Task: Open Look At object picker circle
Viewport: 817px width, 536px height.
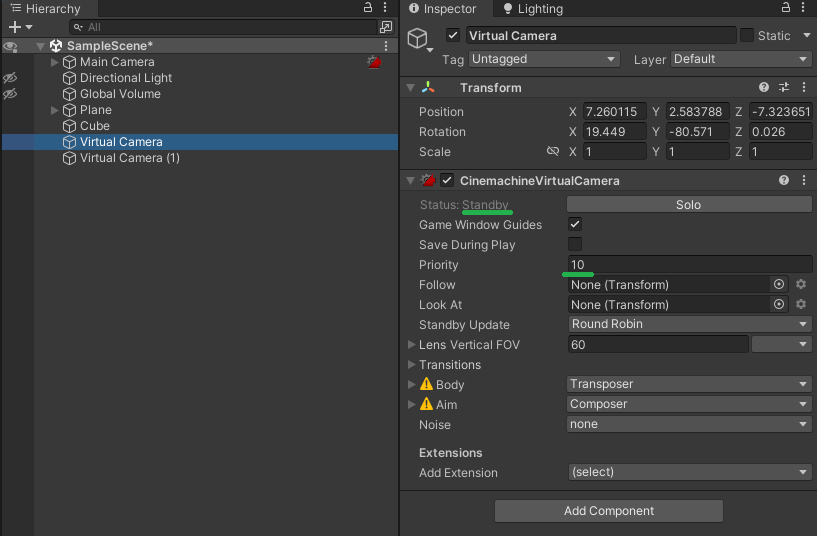Action: tap(778, 304)
